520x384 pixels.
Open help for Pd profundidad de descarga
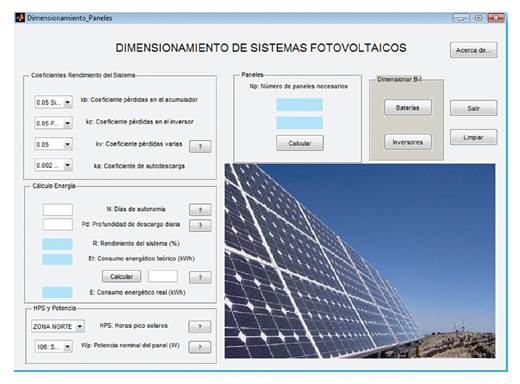200,226
